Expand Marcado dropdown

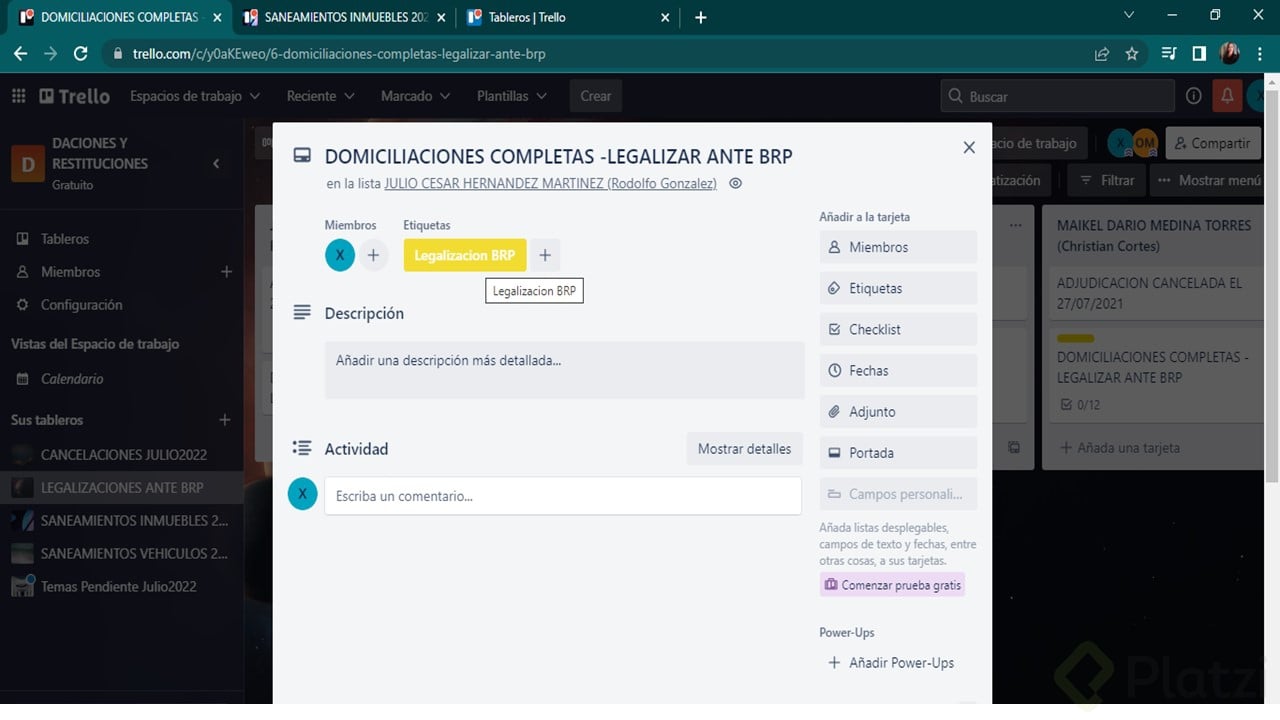pos(415,96)
